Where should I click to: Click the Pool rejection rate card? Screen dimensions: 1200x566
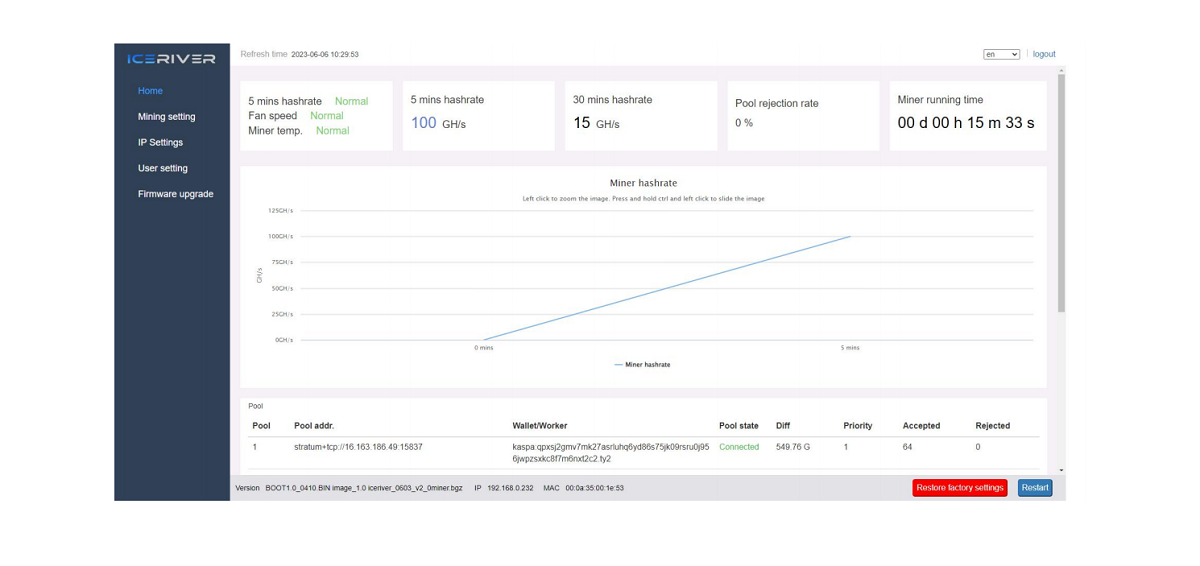(x=802, y=116)
